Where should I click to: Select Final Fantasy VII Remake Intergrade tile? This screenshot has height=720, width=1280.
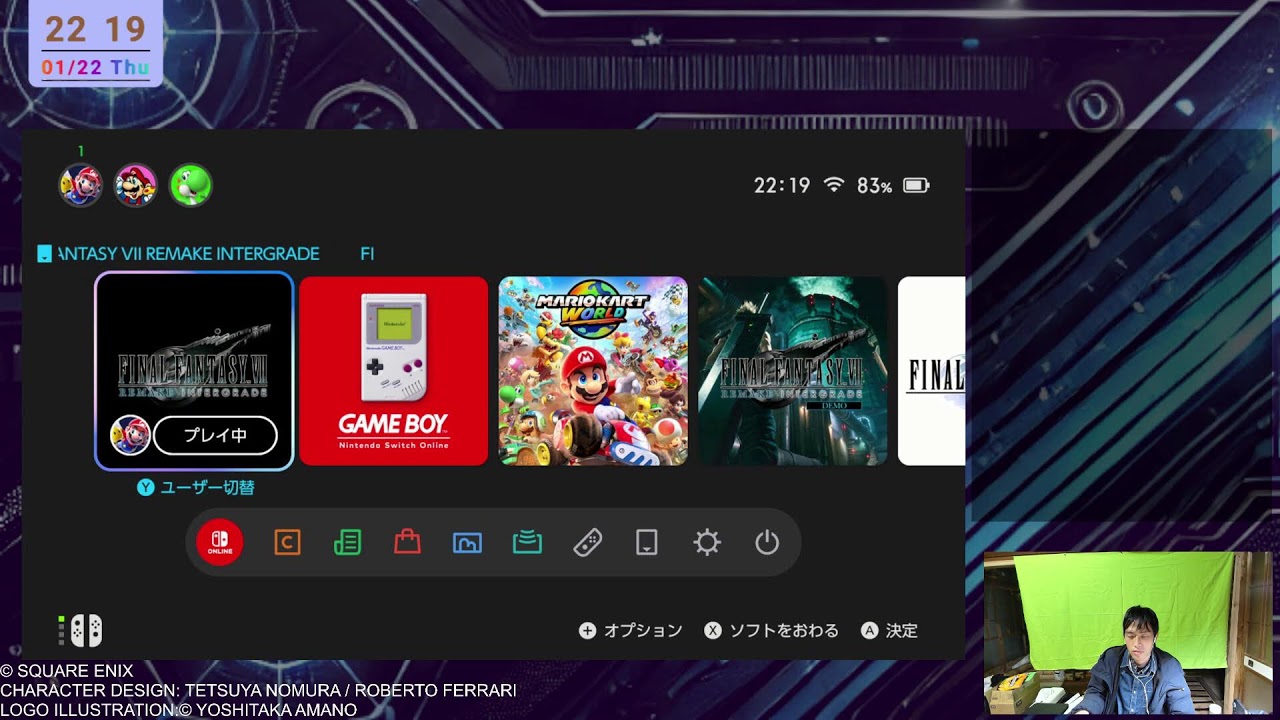coord(194,371)
